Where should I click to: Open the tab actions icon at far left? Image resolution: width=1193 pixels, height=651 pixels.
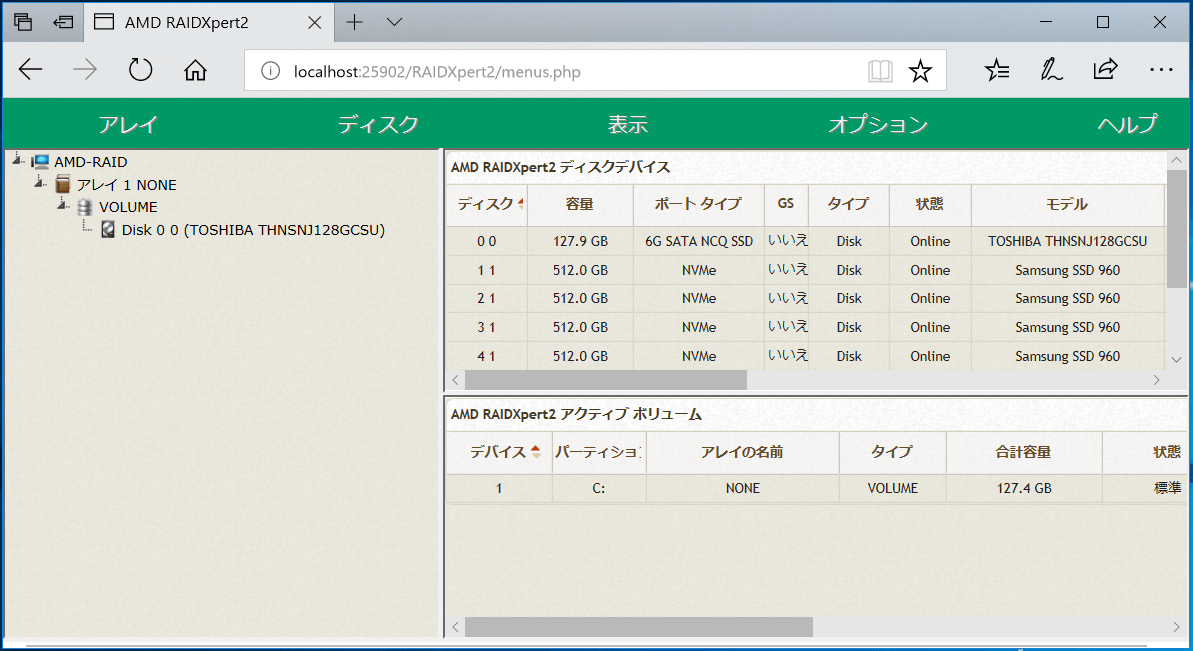pyautogui.click(x=23, y=22)
